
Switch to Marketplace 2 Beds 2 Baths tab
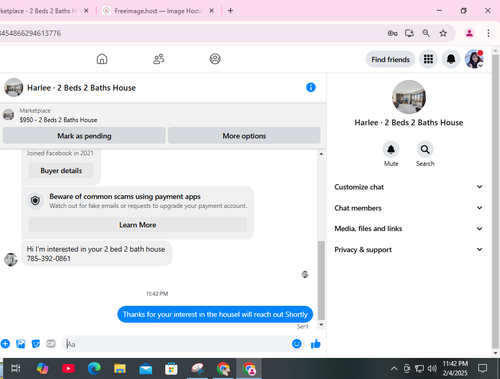click(x=39, y=11)
